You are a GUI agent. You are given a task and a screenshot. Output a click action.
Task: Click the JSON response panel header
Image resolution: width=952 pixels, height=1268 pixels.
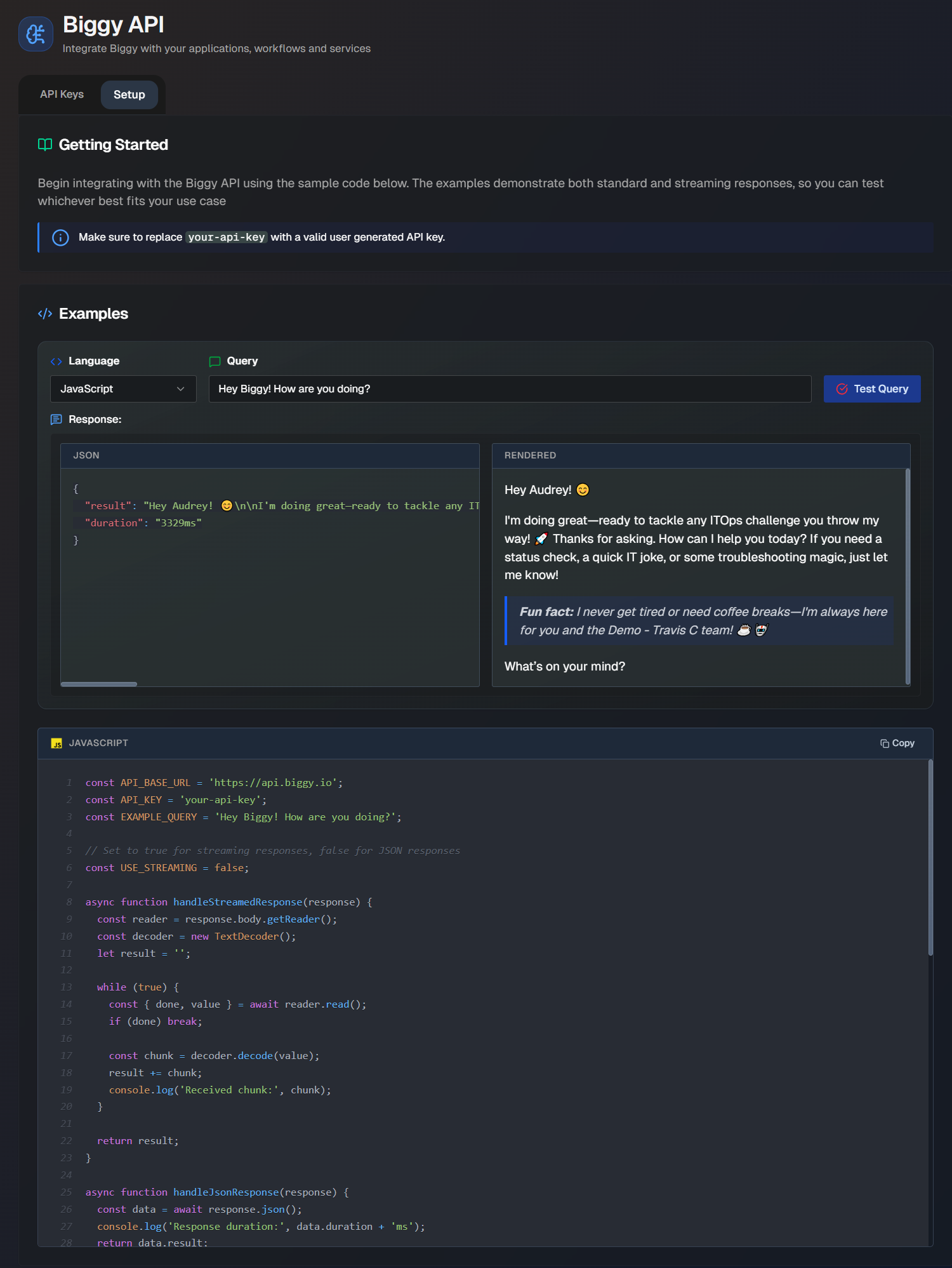[270, 455]
